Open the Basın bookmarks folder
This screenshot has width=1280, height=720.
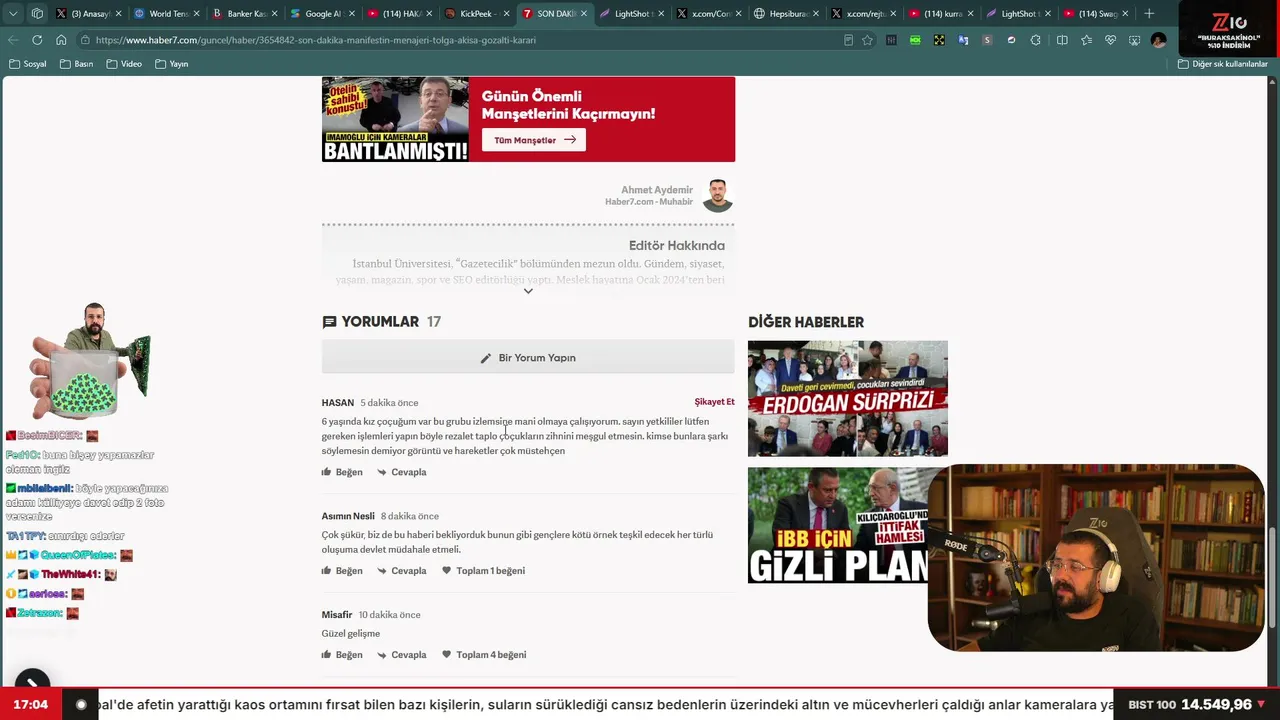tap(77, 64)
